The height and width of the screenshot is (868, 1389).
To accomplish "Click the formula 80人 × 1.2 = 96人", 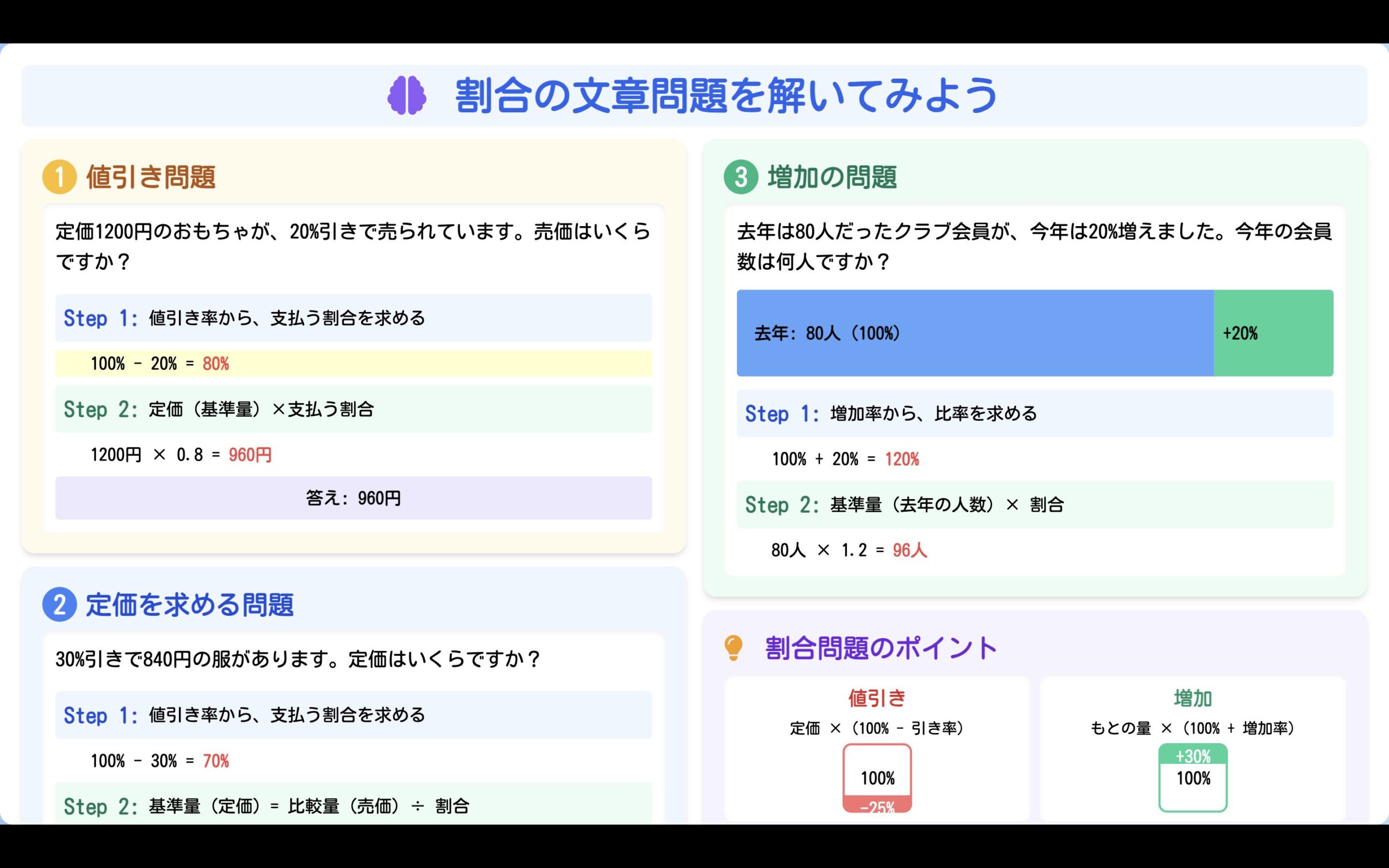I will [850, 550].
